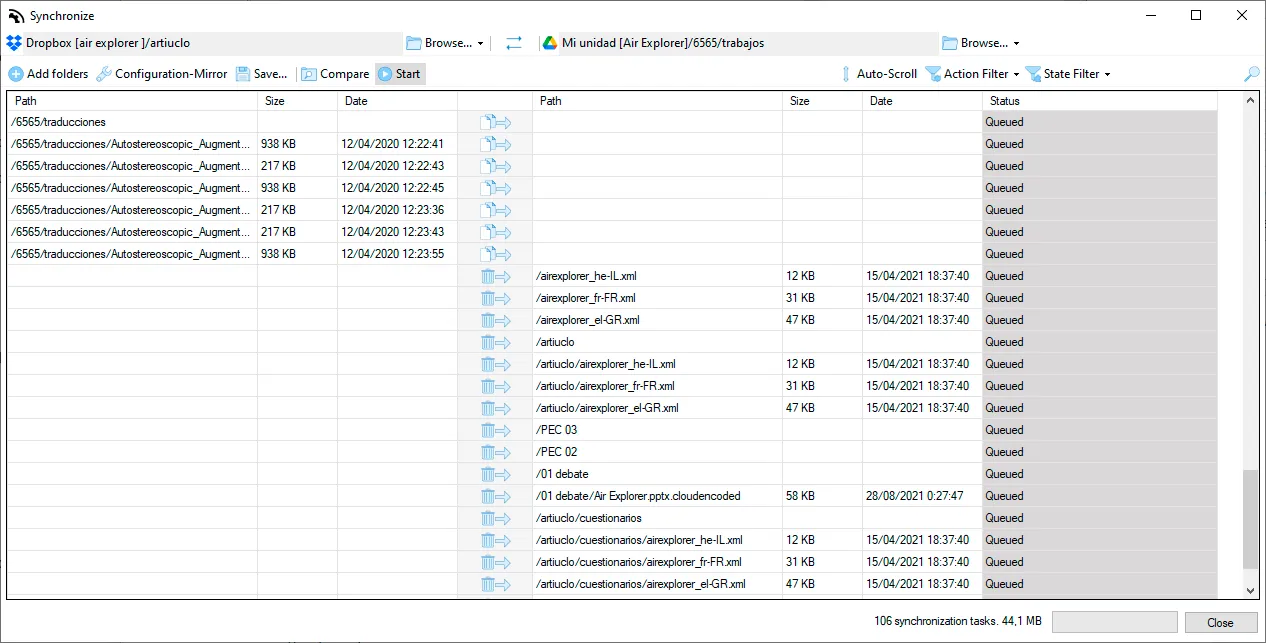Click copy icon for row dated 12:23:55
The image size is (1266, 643).
[495, 254]
